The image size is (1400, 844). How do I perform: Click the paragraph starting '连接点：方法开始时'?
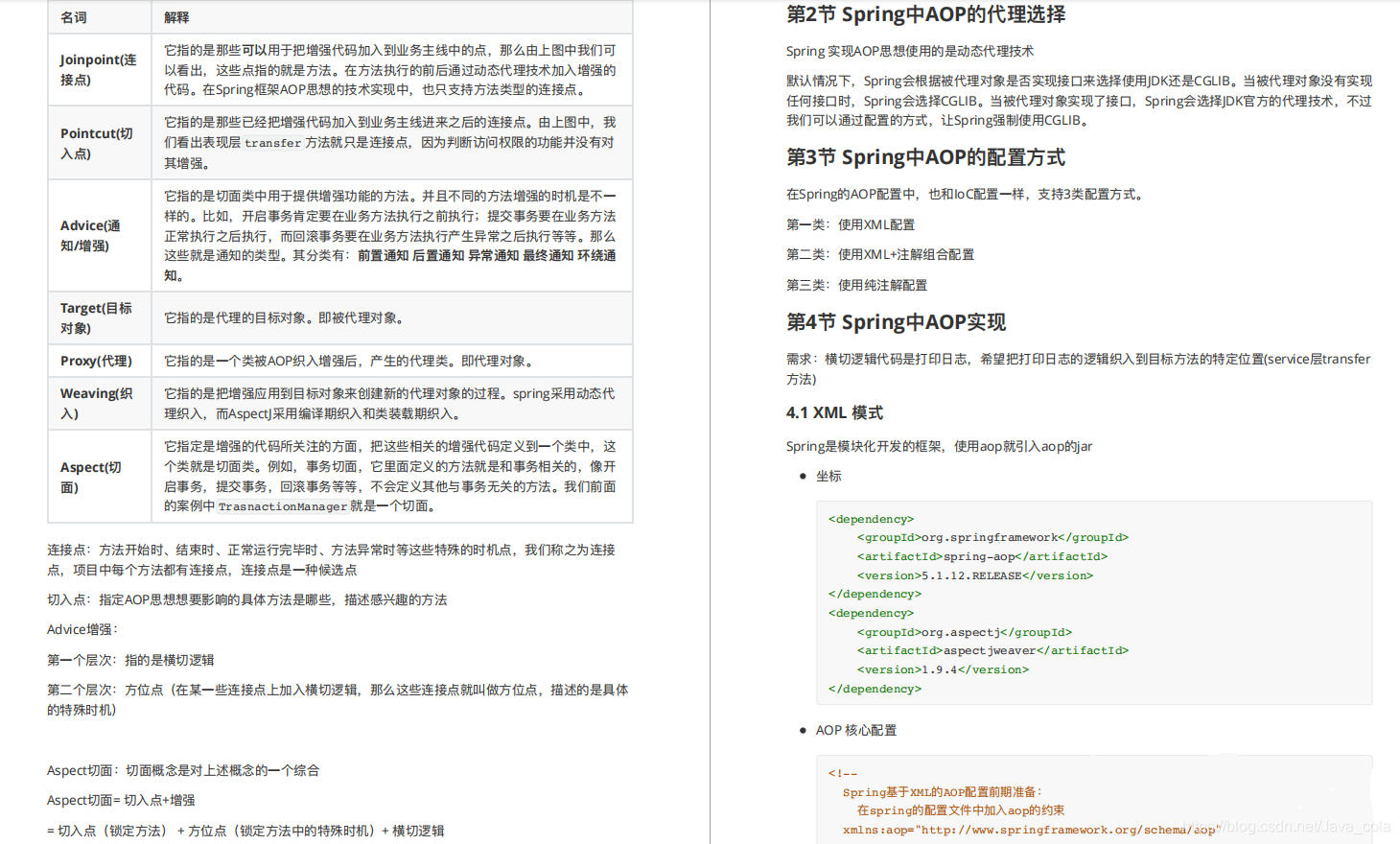(x=331, y=559)
